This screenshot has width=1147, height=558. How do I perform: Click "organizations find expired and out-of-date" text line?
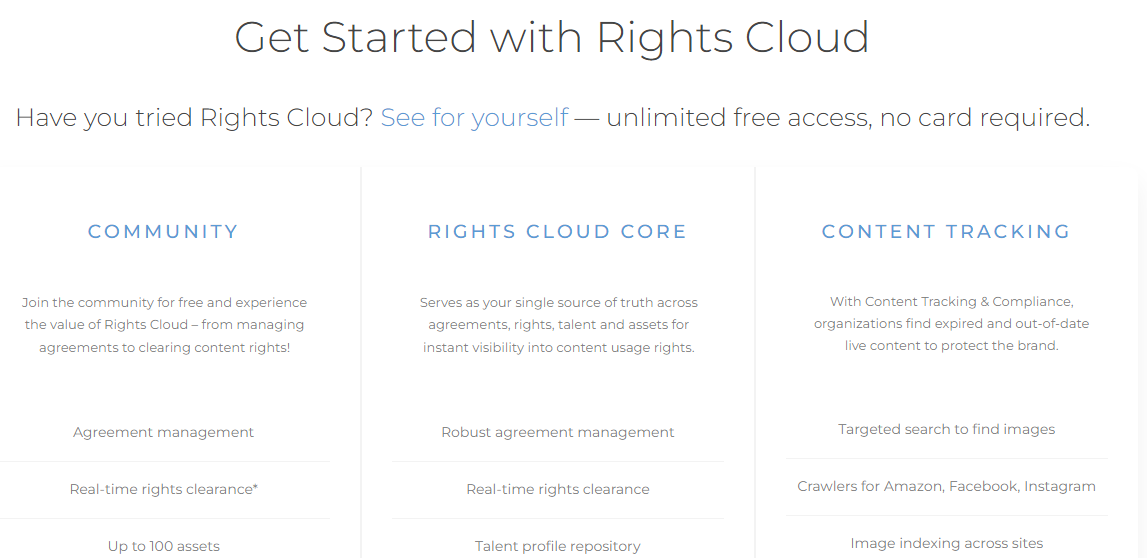coord(951,324)
